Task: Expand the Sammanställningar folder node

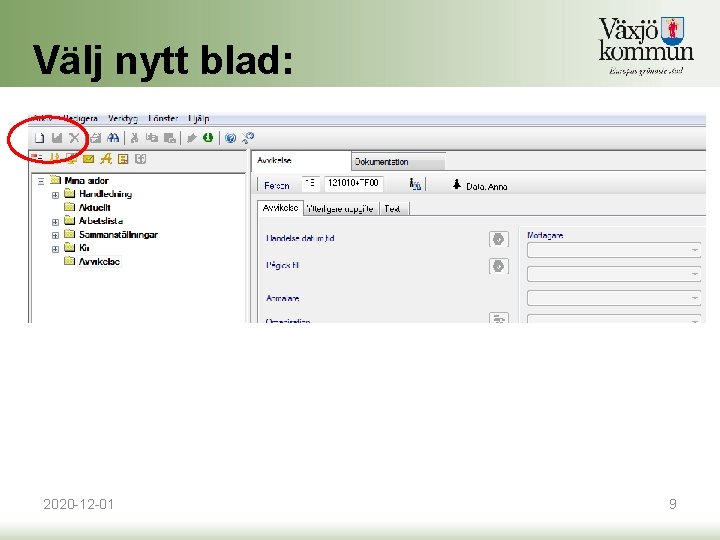Action: 55,235
